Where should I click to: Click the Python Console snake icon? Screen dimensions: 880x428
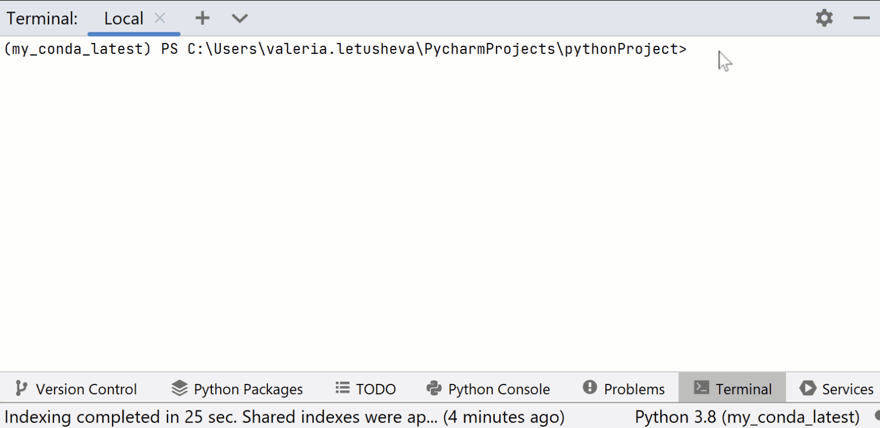434,388
